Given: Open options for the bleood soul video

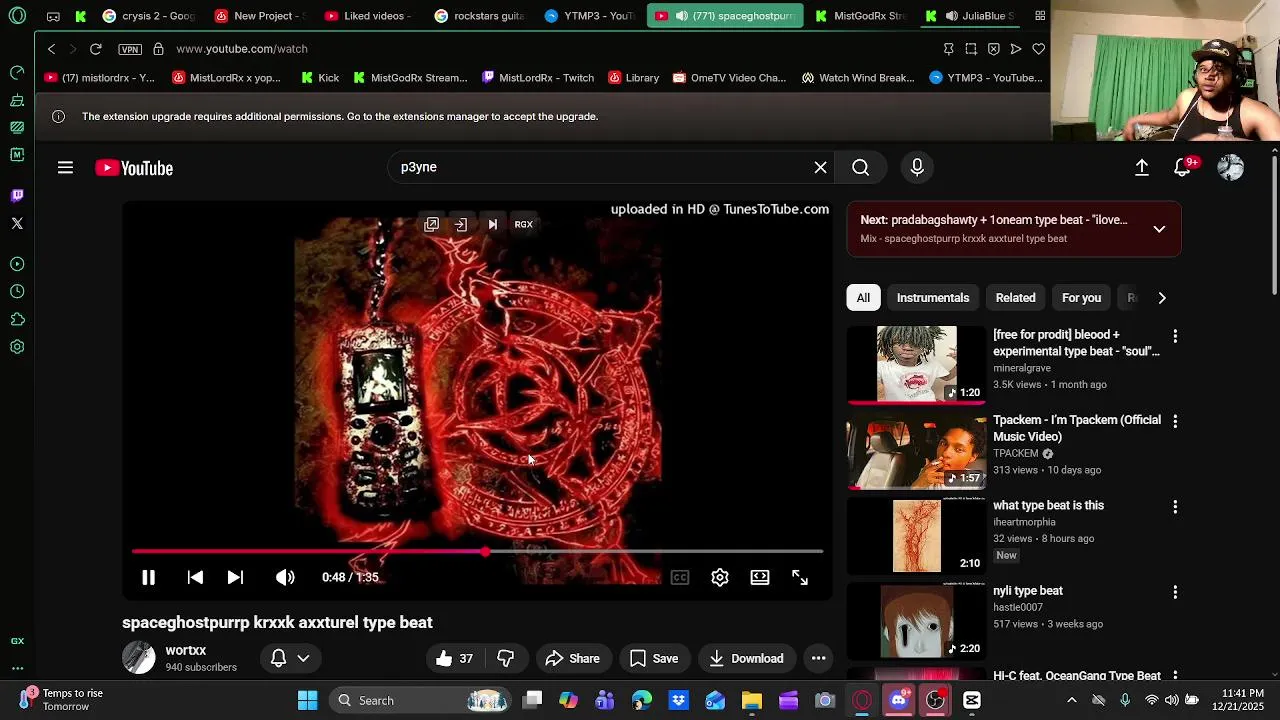Looking at the screenshot, I should click(1175, 336).
